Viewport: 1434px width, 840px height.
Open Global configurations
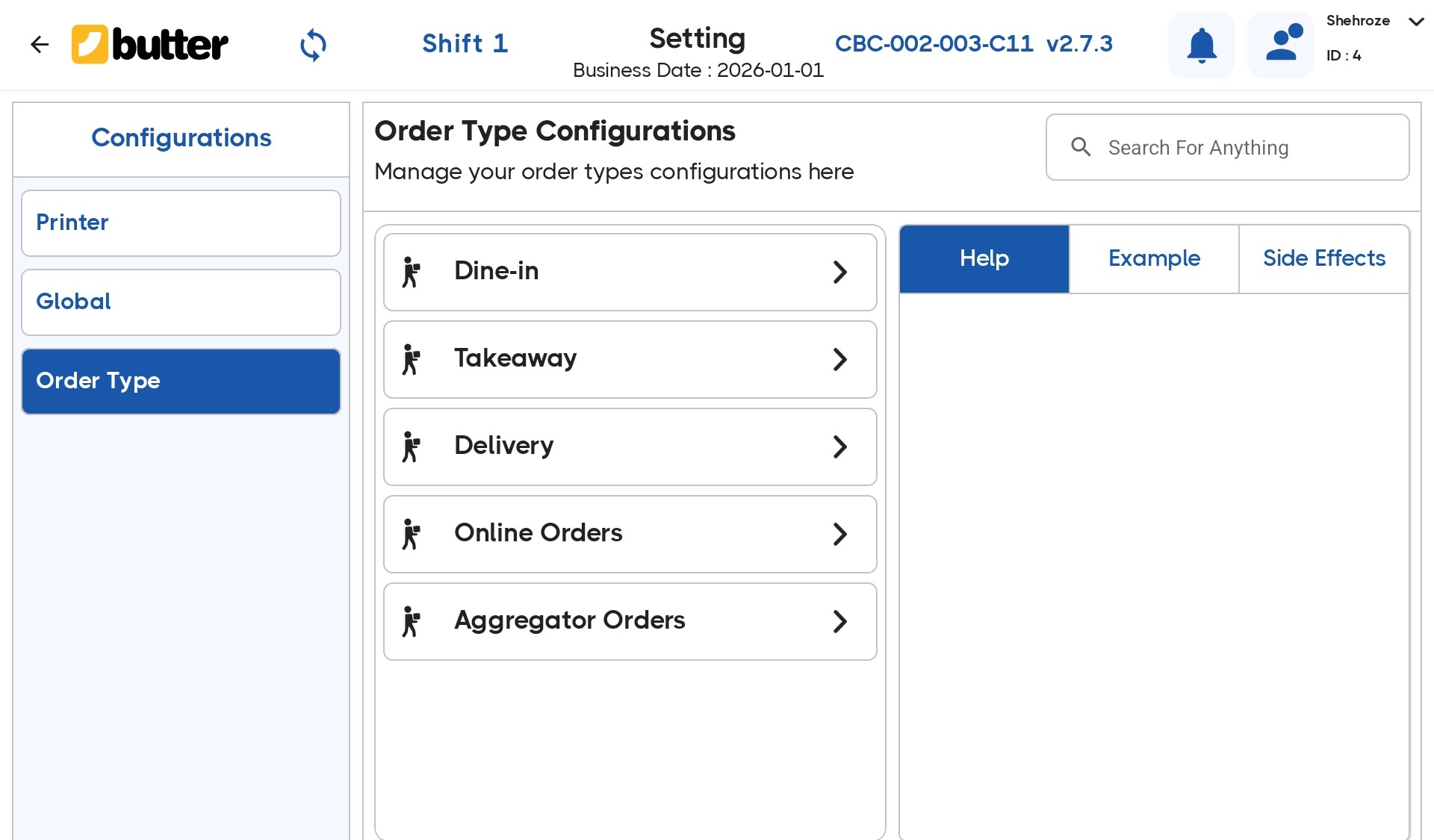point(181,302)
